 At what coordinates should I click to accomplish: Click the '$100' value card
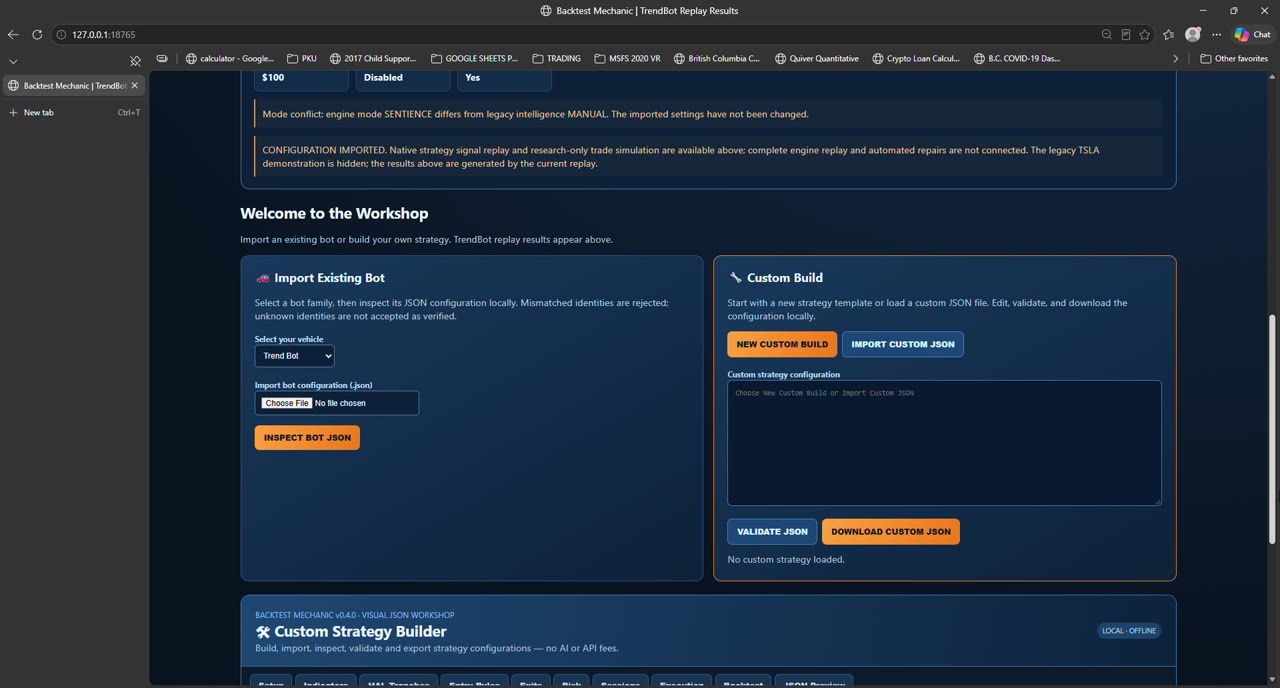tap(302, 79)
